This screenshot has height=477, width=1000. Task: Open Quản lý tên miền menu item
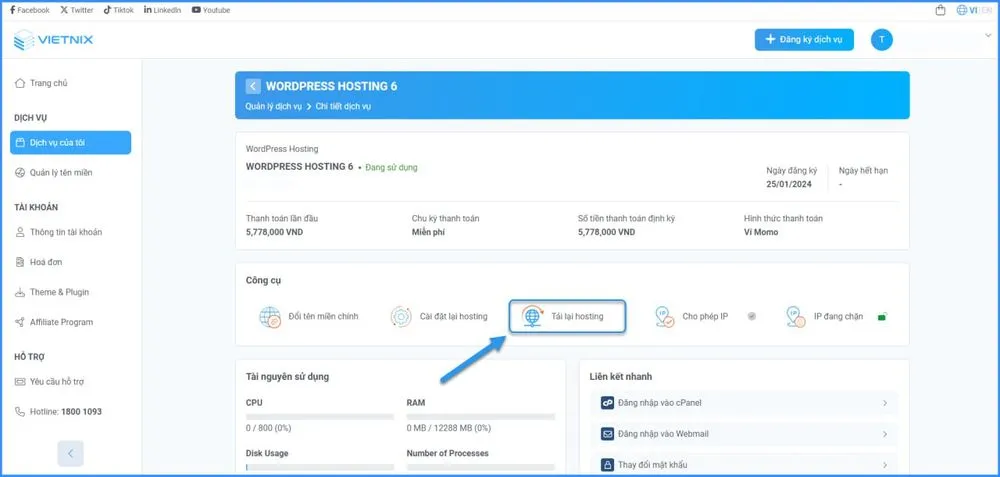pyautogui.click(x=60, y=172)
